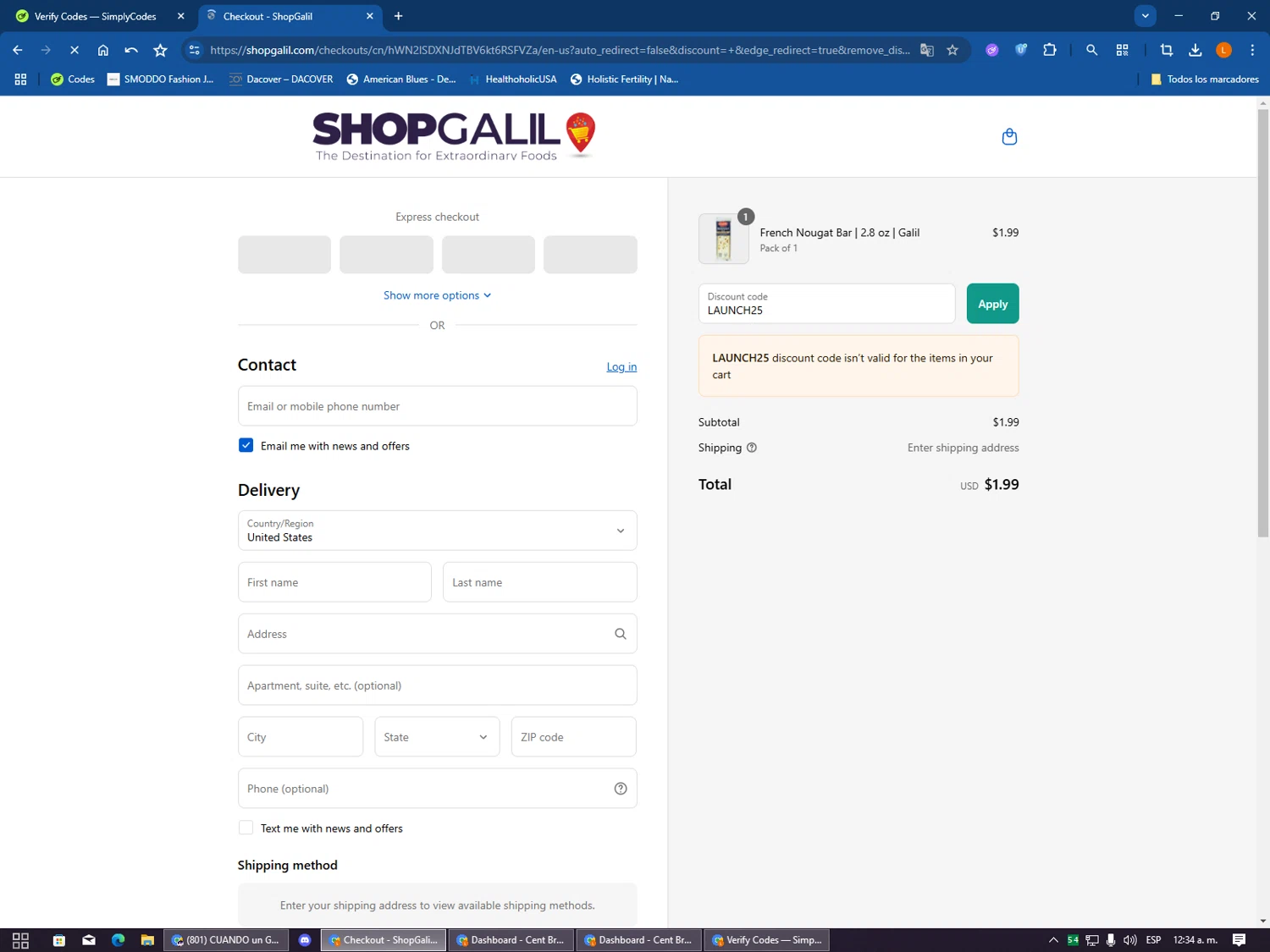Click the browser home icon

click(103, 50)
